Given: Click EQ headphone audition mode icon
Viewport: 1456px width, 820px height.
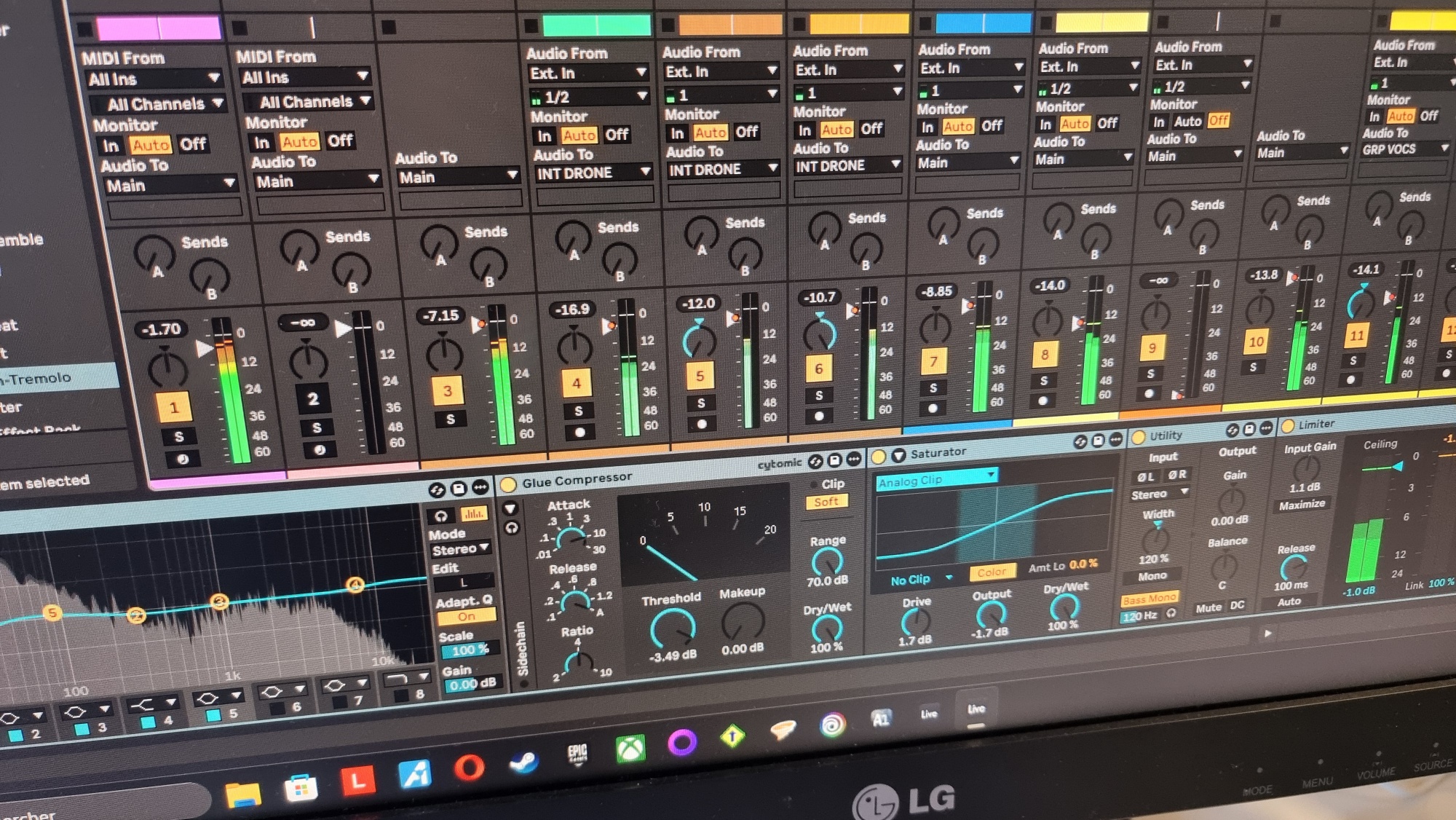Looking at the screenshot, I should (x=441, y=516).
